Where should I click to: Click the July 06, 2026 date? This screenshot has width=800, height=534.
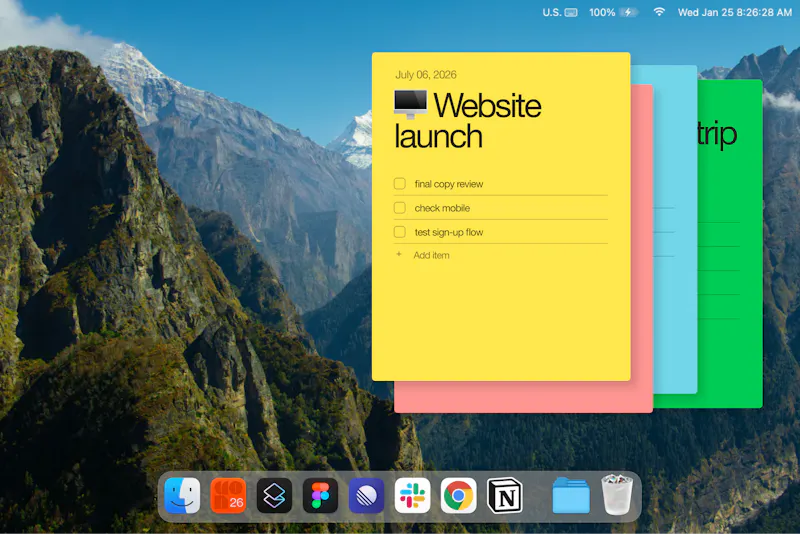tap(426, 74)
